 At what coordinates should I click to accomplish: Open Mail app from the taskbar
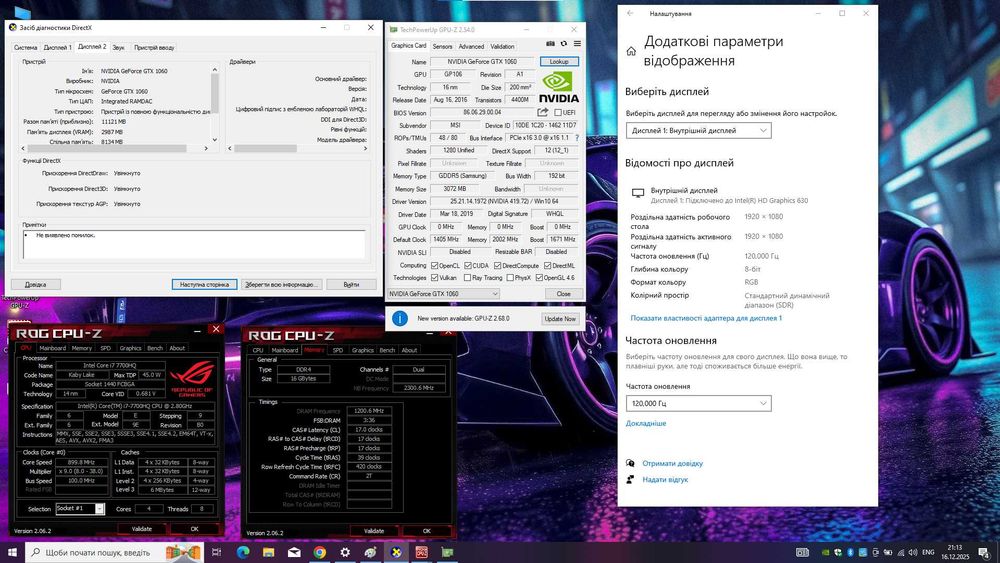pos(294,552)
